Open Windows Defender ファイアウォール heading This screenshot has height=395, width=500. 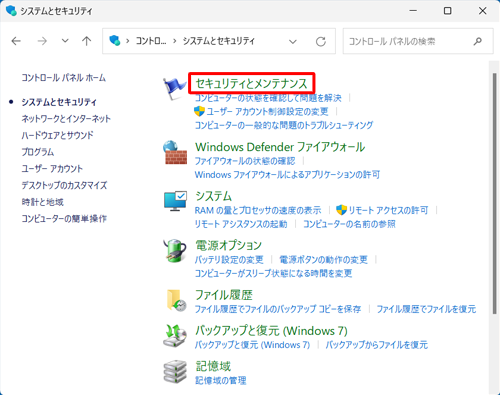280,147
